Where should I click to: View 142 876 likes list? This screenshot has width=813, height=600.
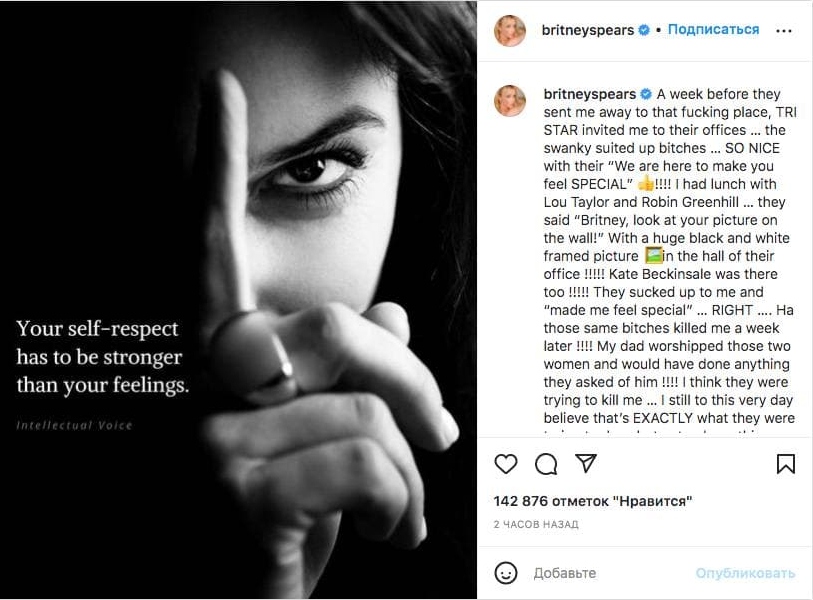(x=593, y=501)
